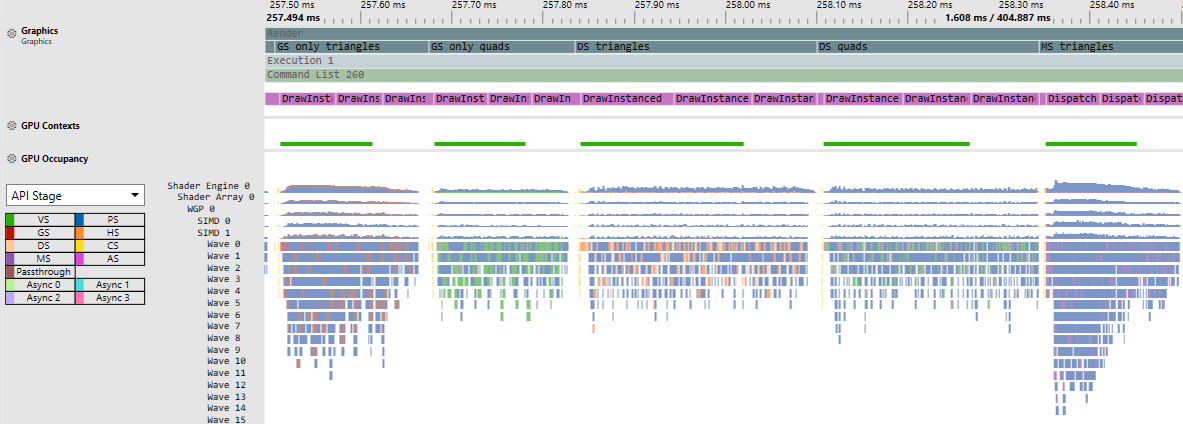Select the fully labeled DrawInstanced event

[627, 99]
